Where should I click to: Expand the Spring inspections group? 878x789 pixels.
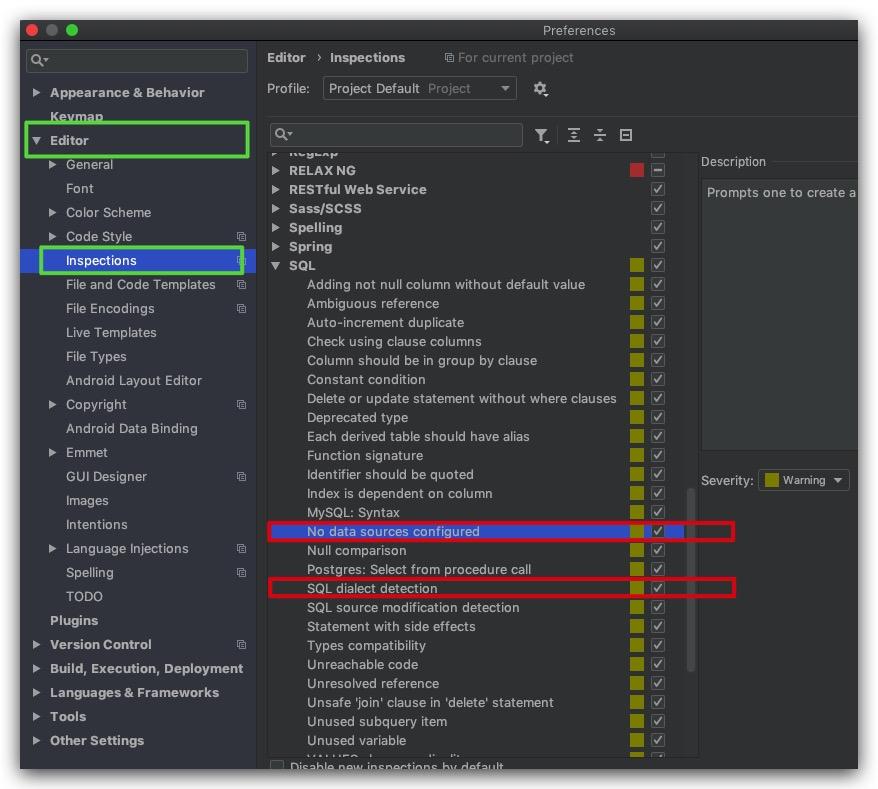pos(275,246)
